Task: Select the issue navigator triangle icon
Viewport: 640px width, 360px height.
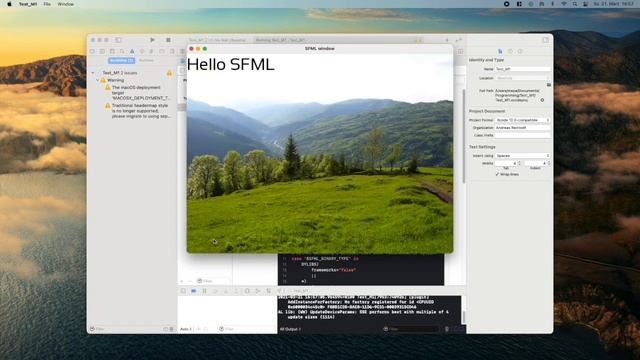Action: point(132,51)
